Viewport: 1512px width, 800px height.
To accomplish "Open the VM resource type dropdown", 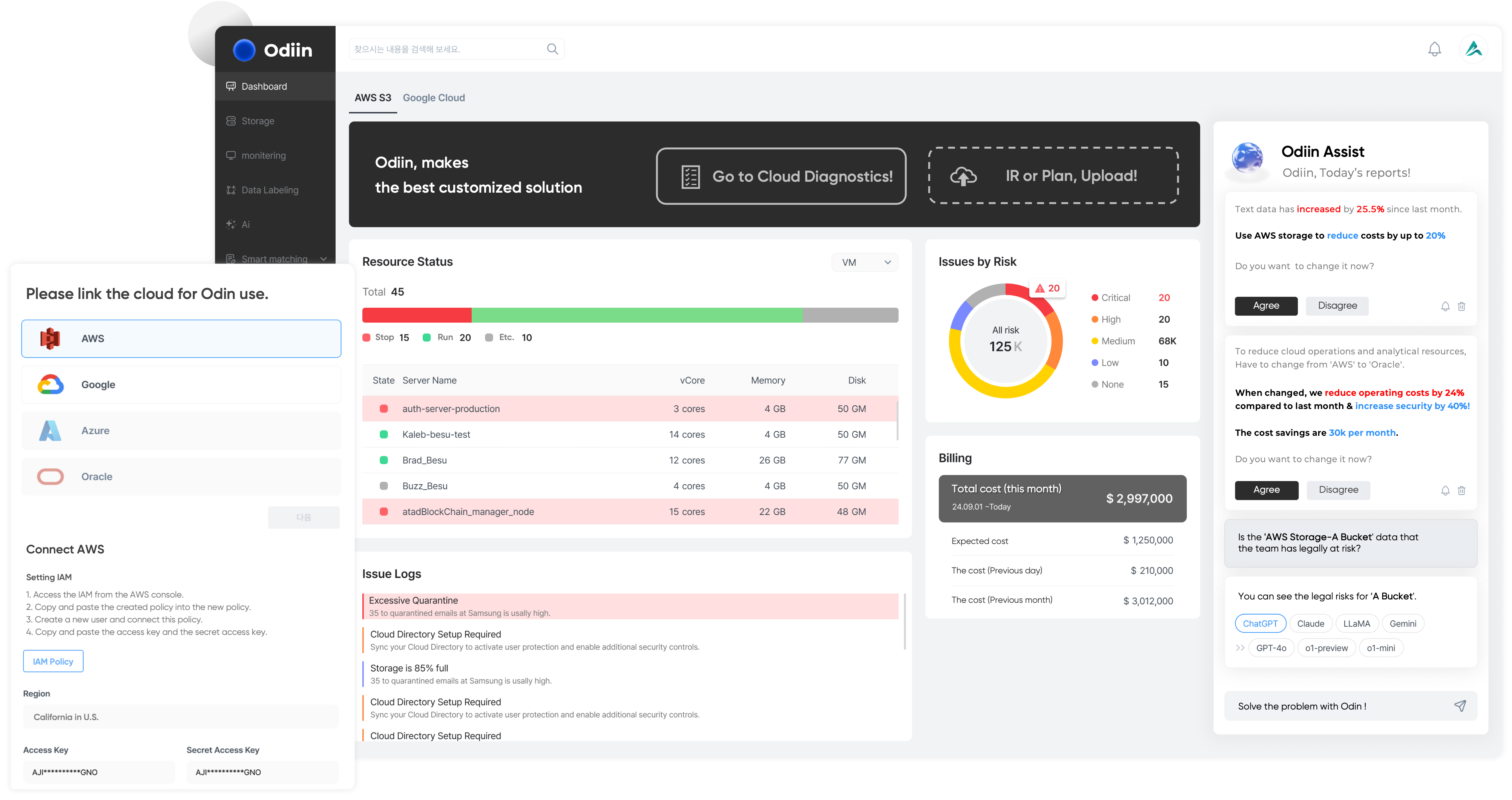I will (x=865, y=262).
